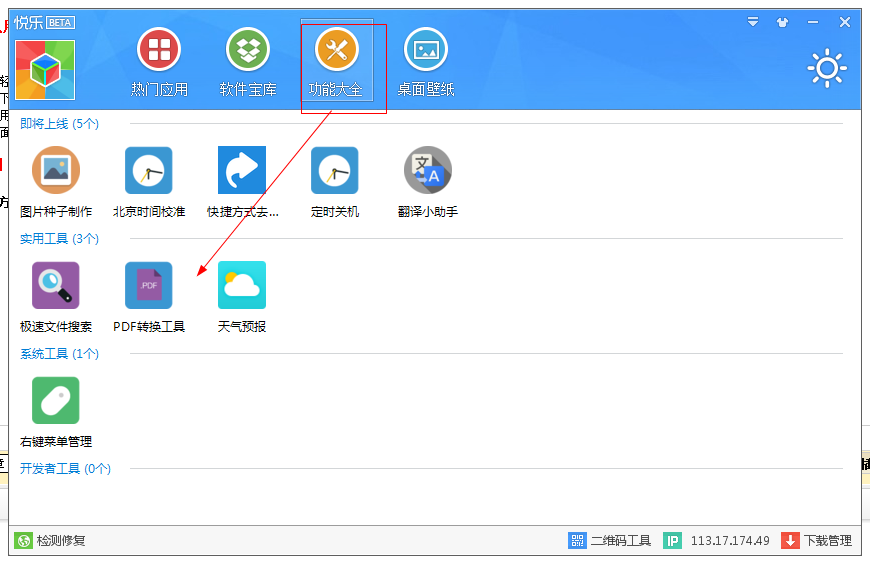The width and height of the screenshot is (870, 565).
Task: Click the 右键菜单管理 label text
Action: tap(56, 442)
